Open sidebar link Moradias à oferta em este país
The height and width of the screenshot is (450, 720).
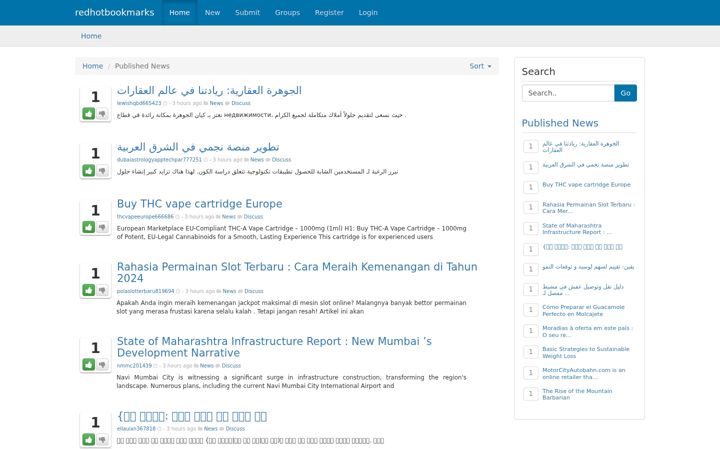587,332
